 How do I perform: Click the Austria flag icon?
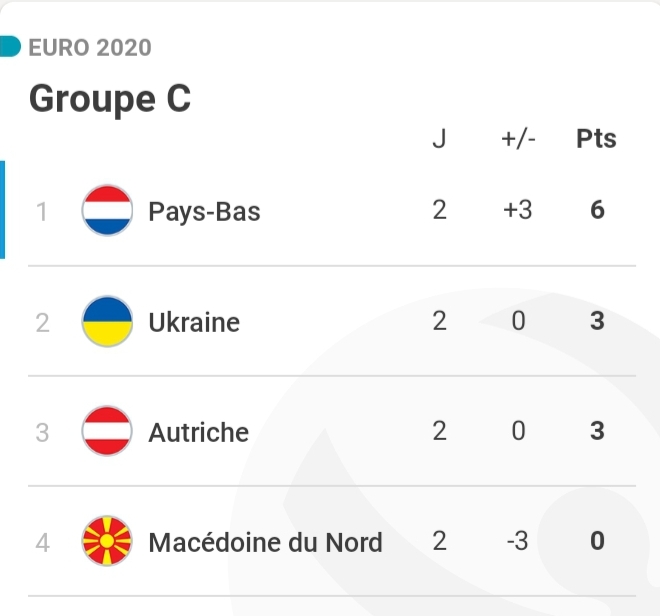[x=107, y=432]
